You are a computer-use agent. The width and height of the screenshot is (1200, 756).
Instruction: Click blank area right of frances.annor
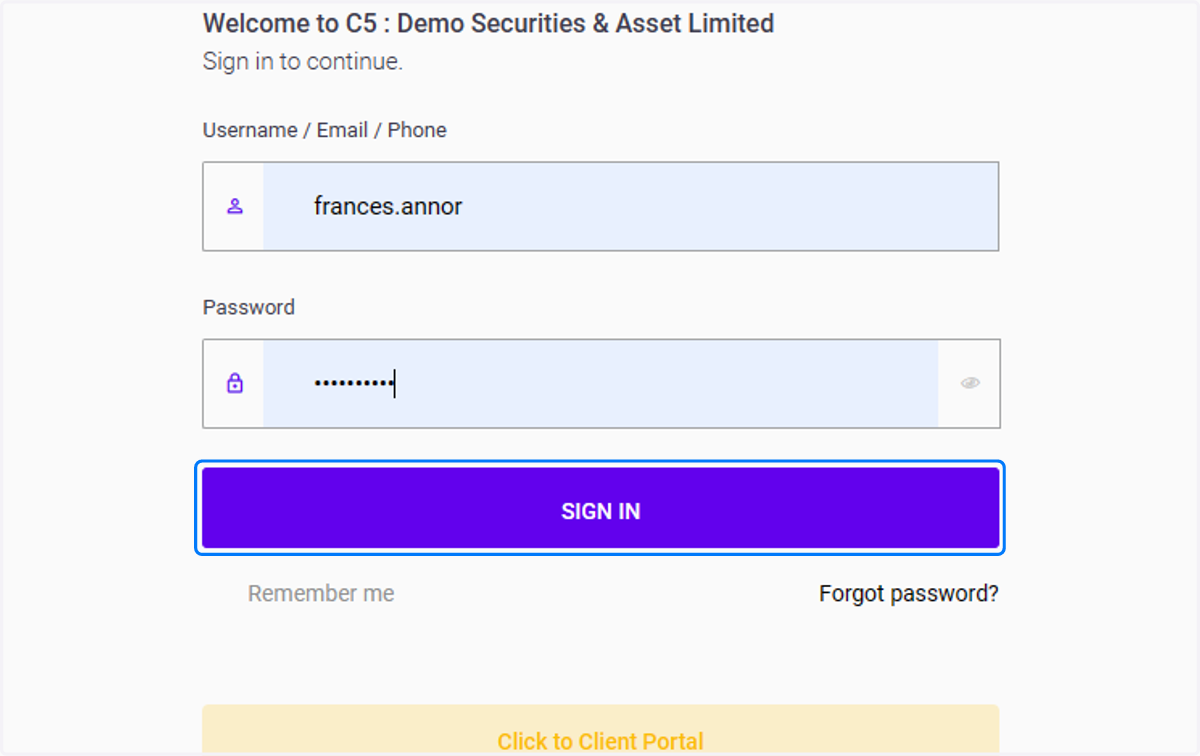(x=730, y=207)
